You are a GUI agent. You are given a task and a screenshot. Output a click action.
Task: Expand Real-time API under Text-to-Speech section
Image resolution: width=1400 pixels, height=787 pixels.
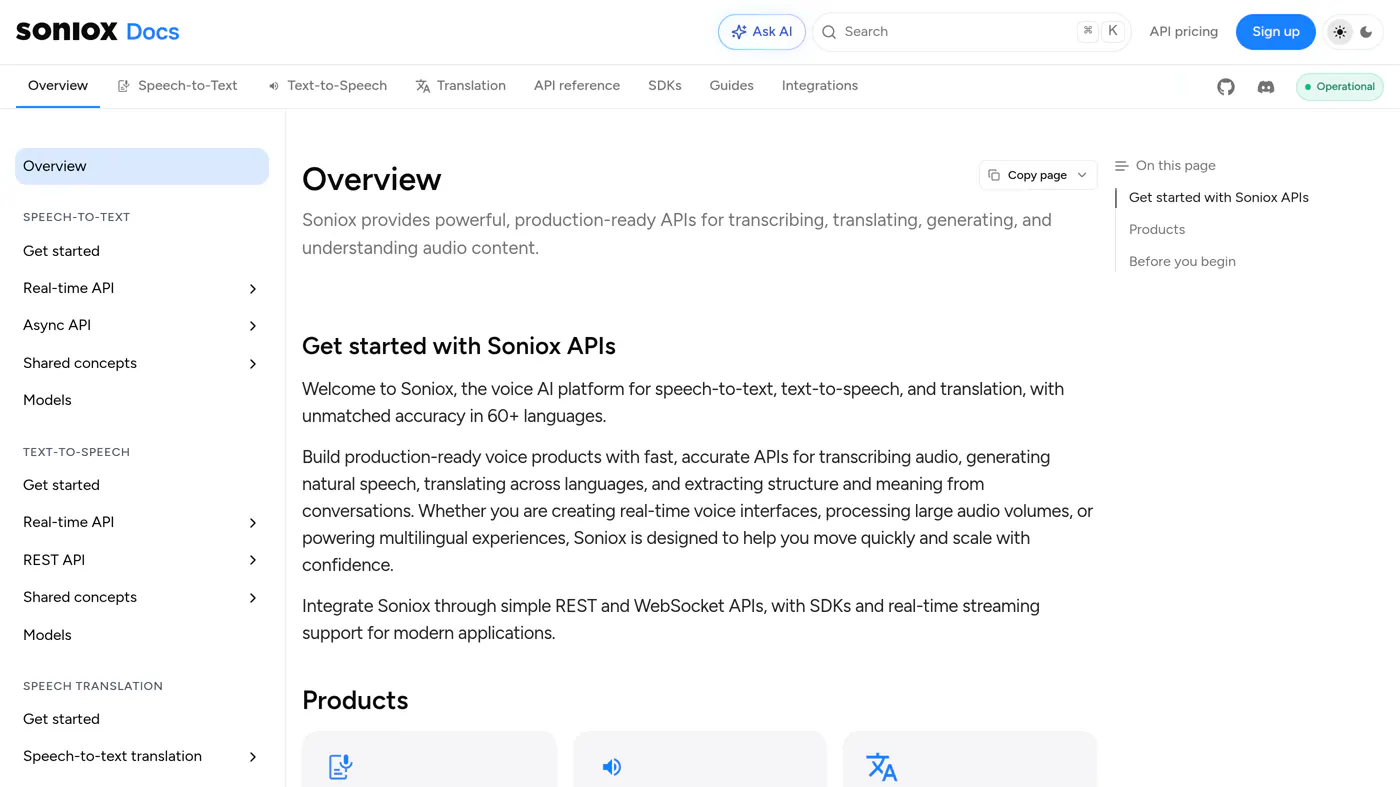point(142,522)
